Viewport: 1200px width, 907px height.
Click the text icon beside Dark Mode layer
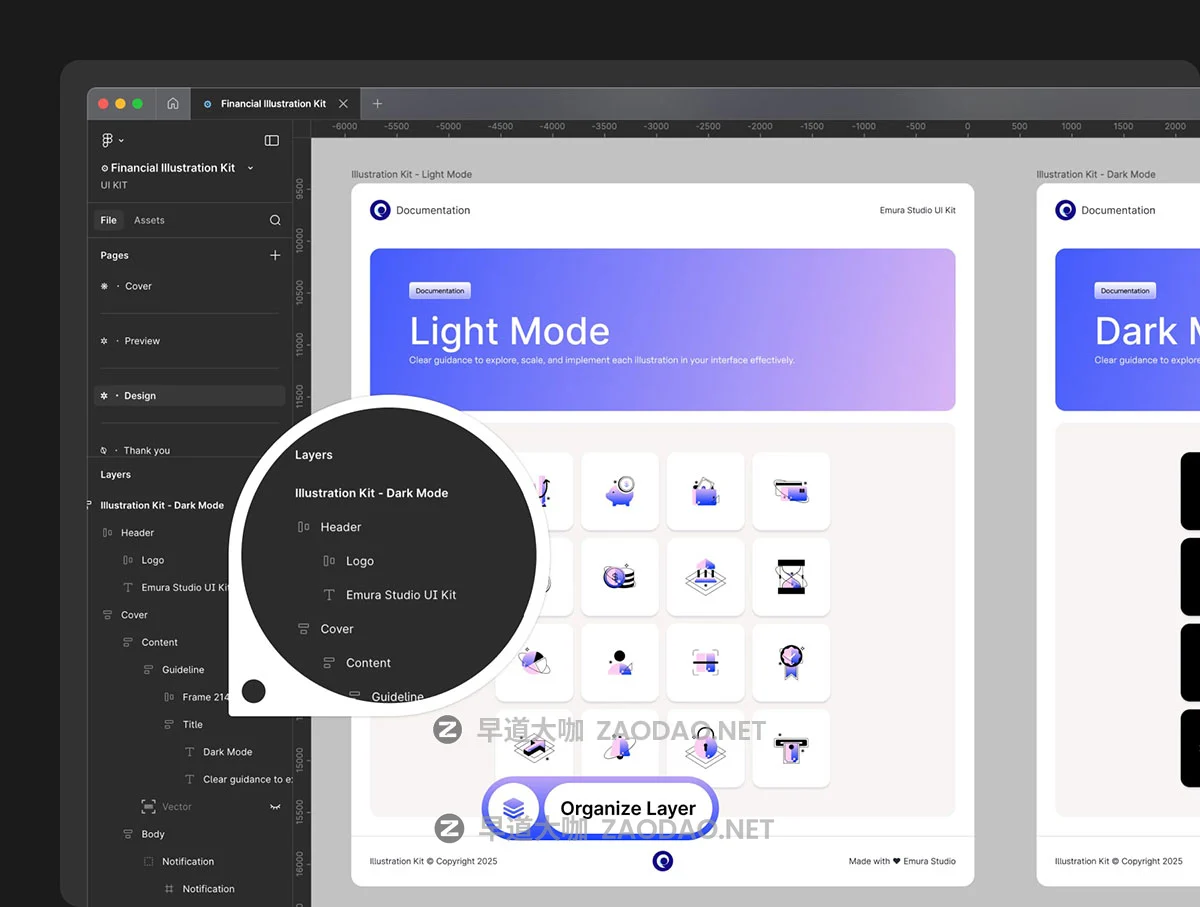pyautogui.click(x=189, y=752)
